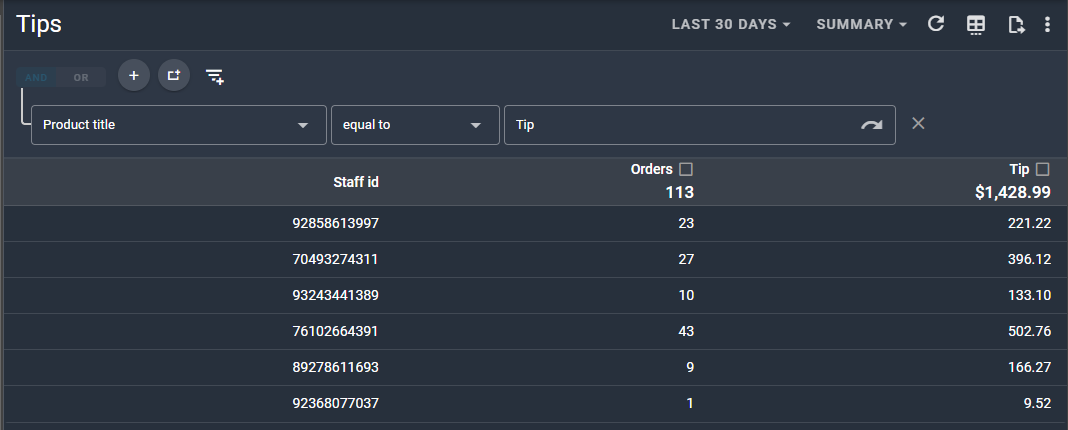
Task: Open the three-dot more options menu
Action: tap(1047, 25)
